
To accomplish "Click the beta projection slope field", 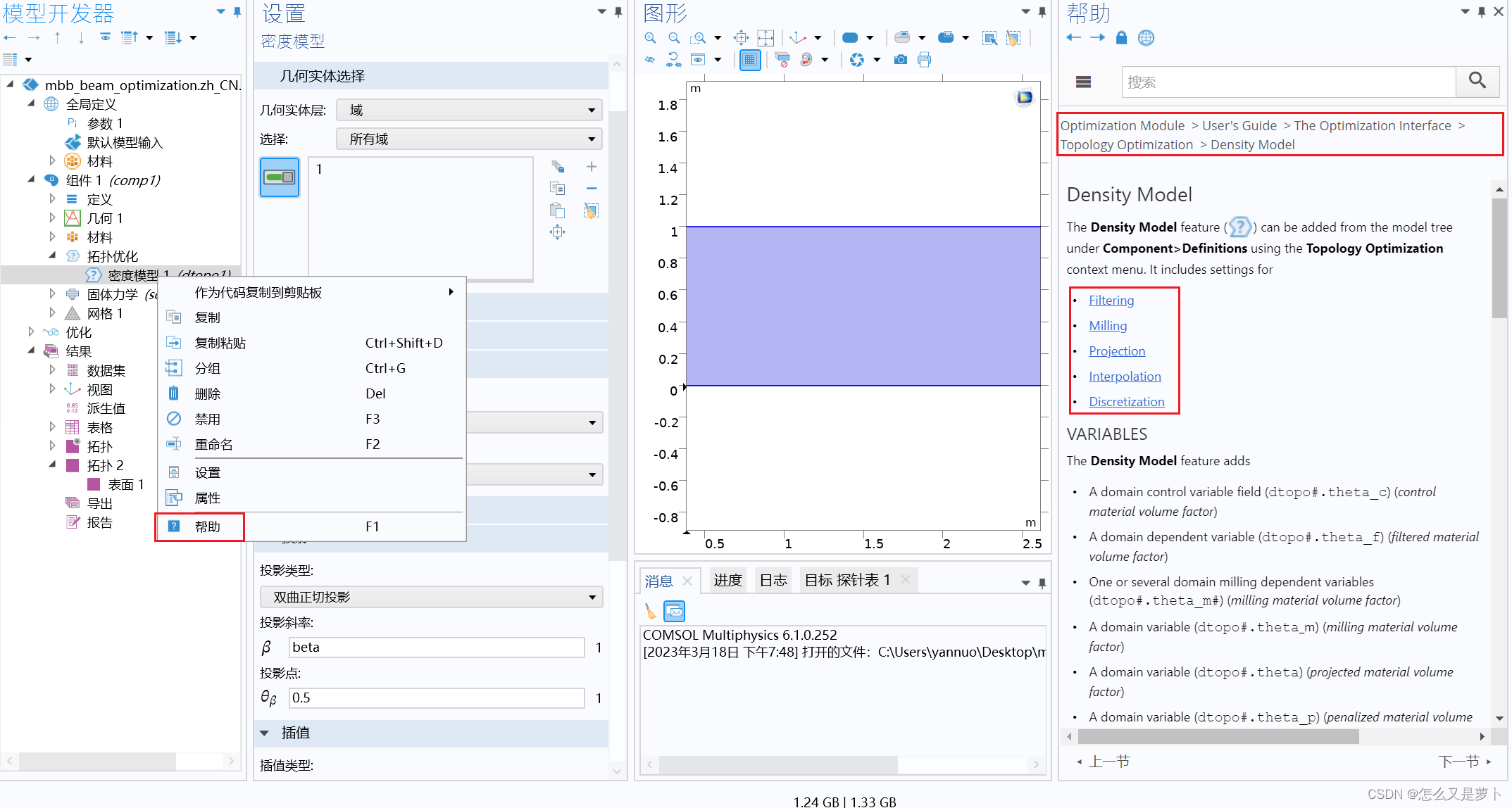I will tap(437, 648).
